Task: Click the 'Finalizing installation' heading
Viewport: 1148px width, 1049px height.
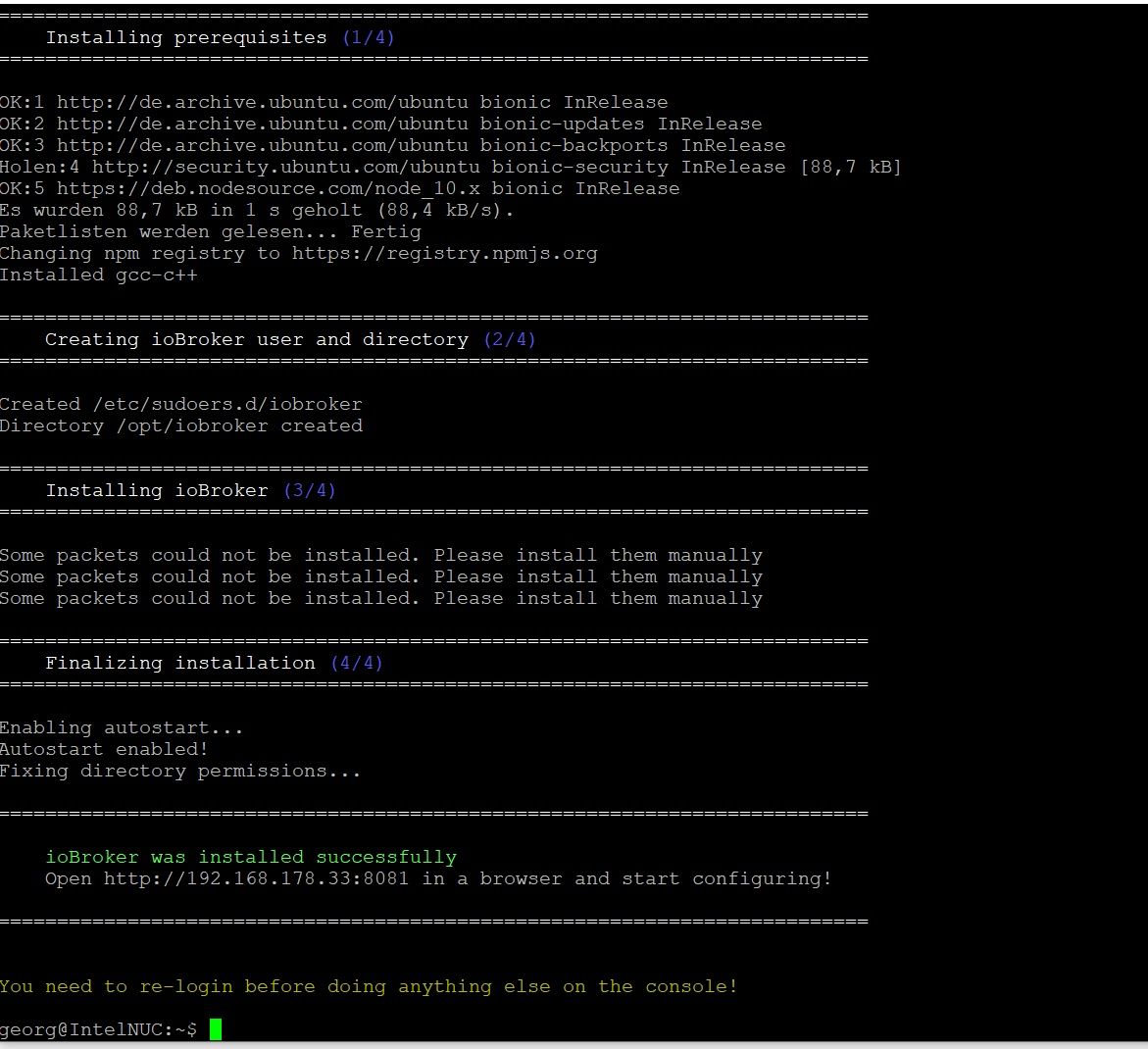Action: coord(180,663)
